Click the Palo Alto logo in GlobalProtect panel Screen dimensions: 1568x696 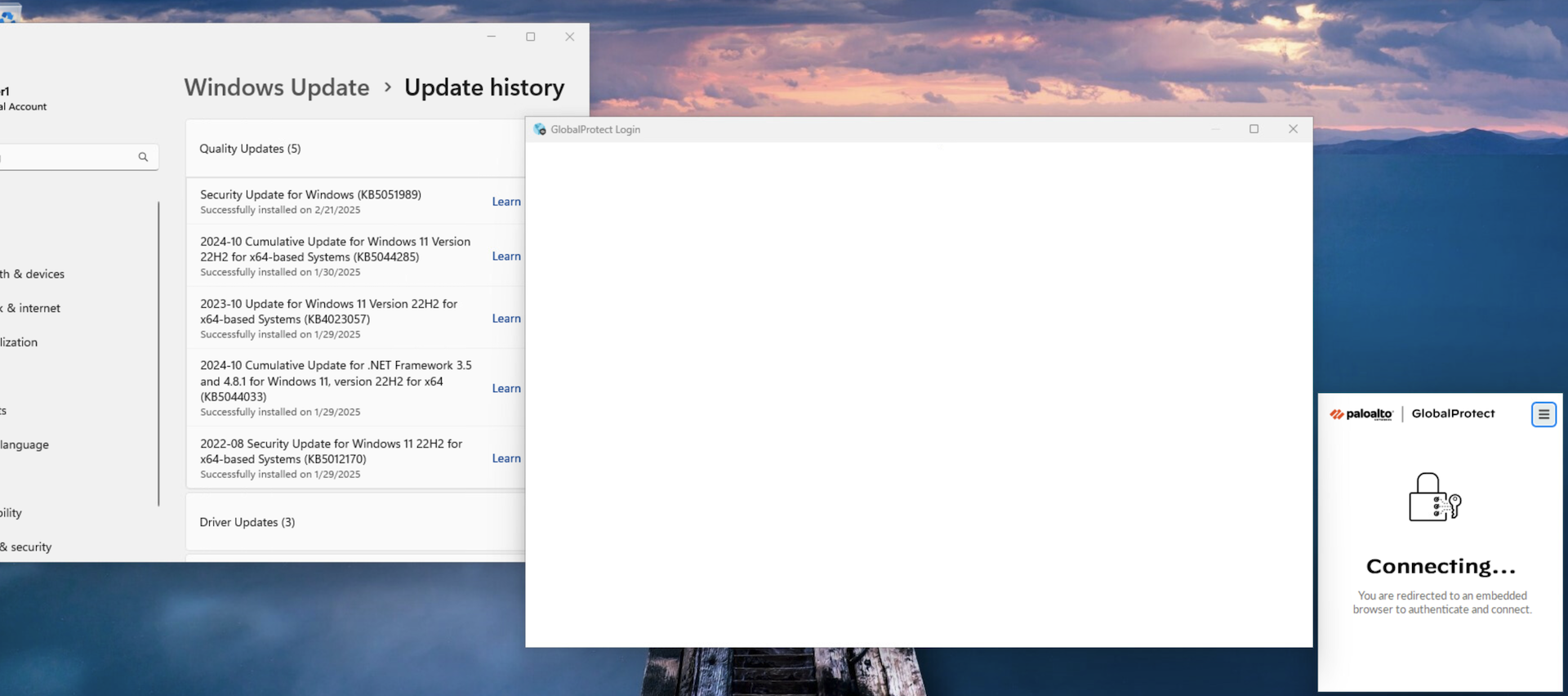(1361, 414)
